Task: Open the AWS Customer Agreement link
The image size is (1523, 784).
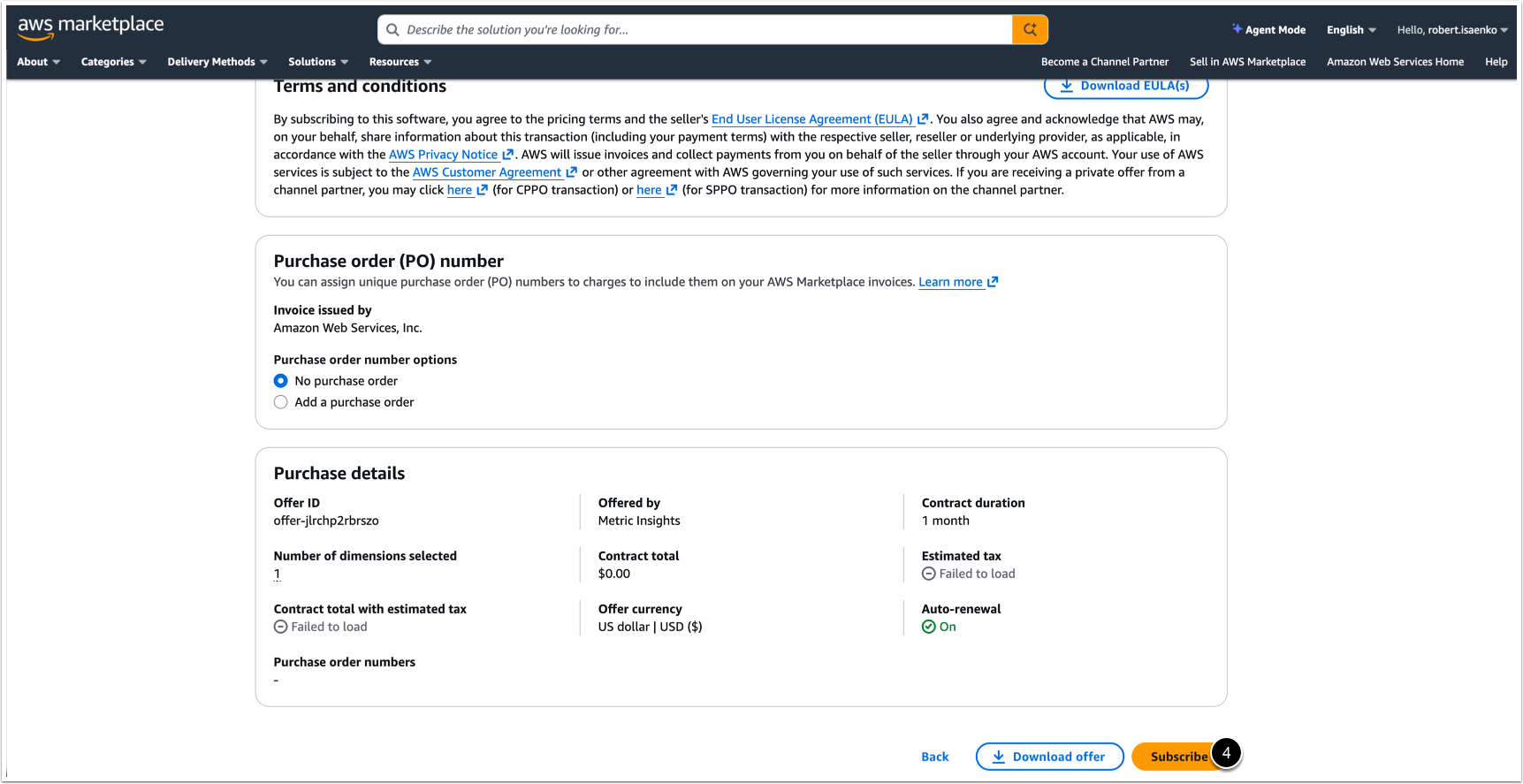Action: click(x=486, y=172)
